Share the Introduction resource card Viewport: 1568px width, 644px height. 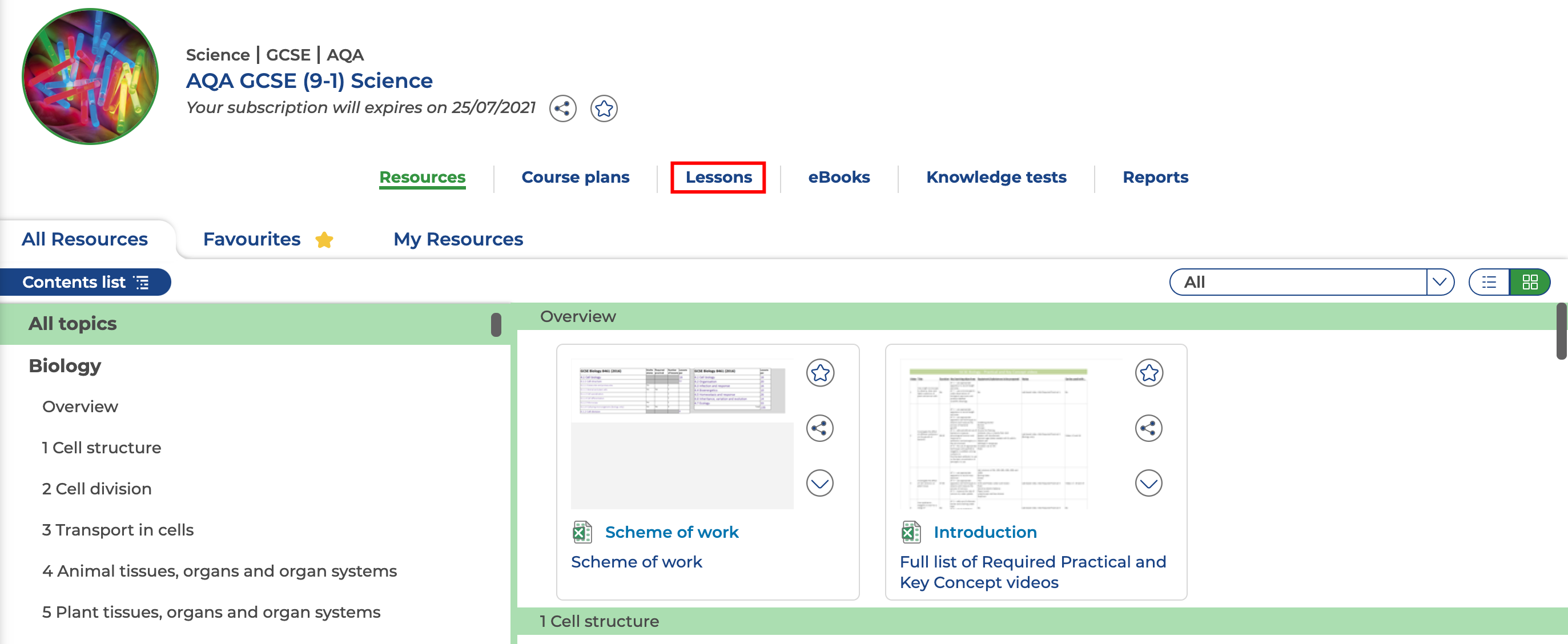[1148, 428]
